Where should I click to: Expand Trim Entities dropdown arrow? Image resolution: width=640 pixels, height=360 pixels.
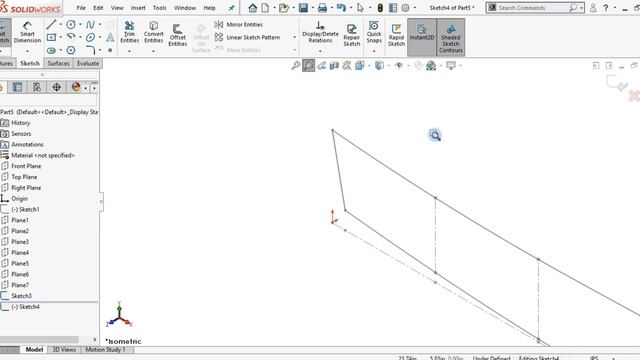tap(129, 51)
